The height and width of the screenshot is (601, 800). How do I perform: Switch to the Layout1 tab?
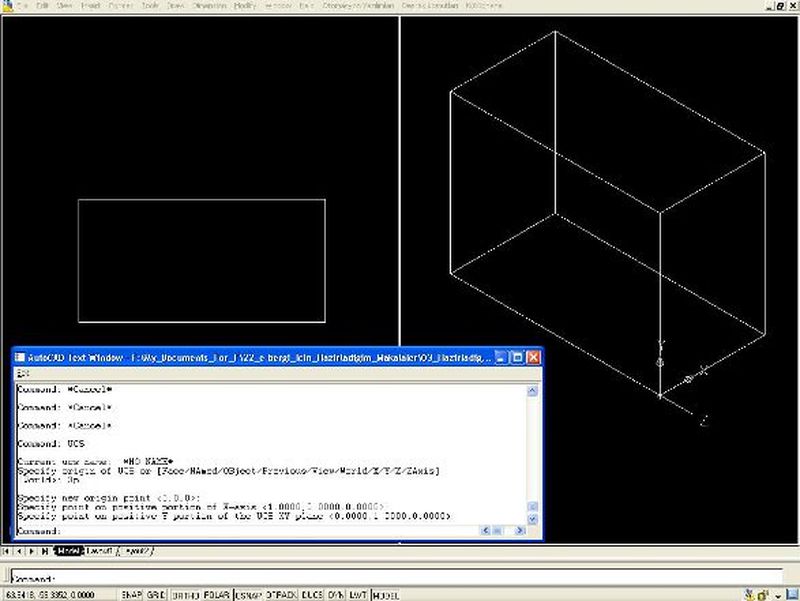[x=98, y=551]
